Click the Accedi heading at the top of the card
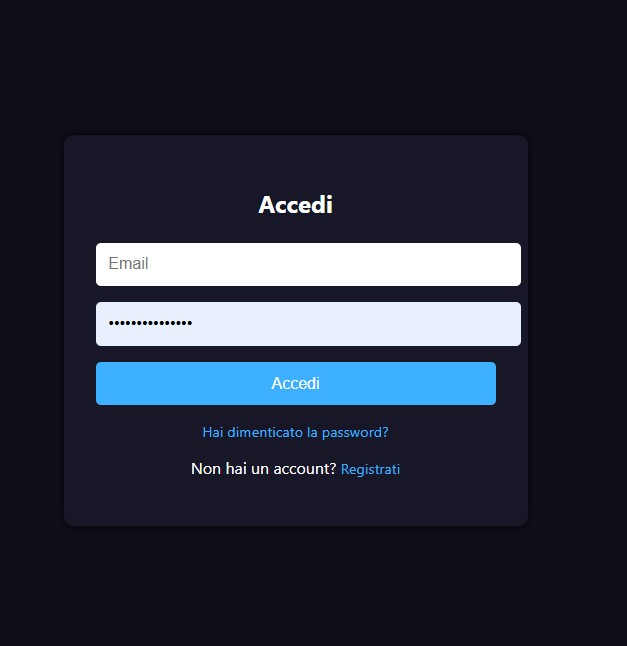The width and height of the screenshot is (627, 646). click(295, 204)
